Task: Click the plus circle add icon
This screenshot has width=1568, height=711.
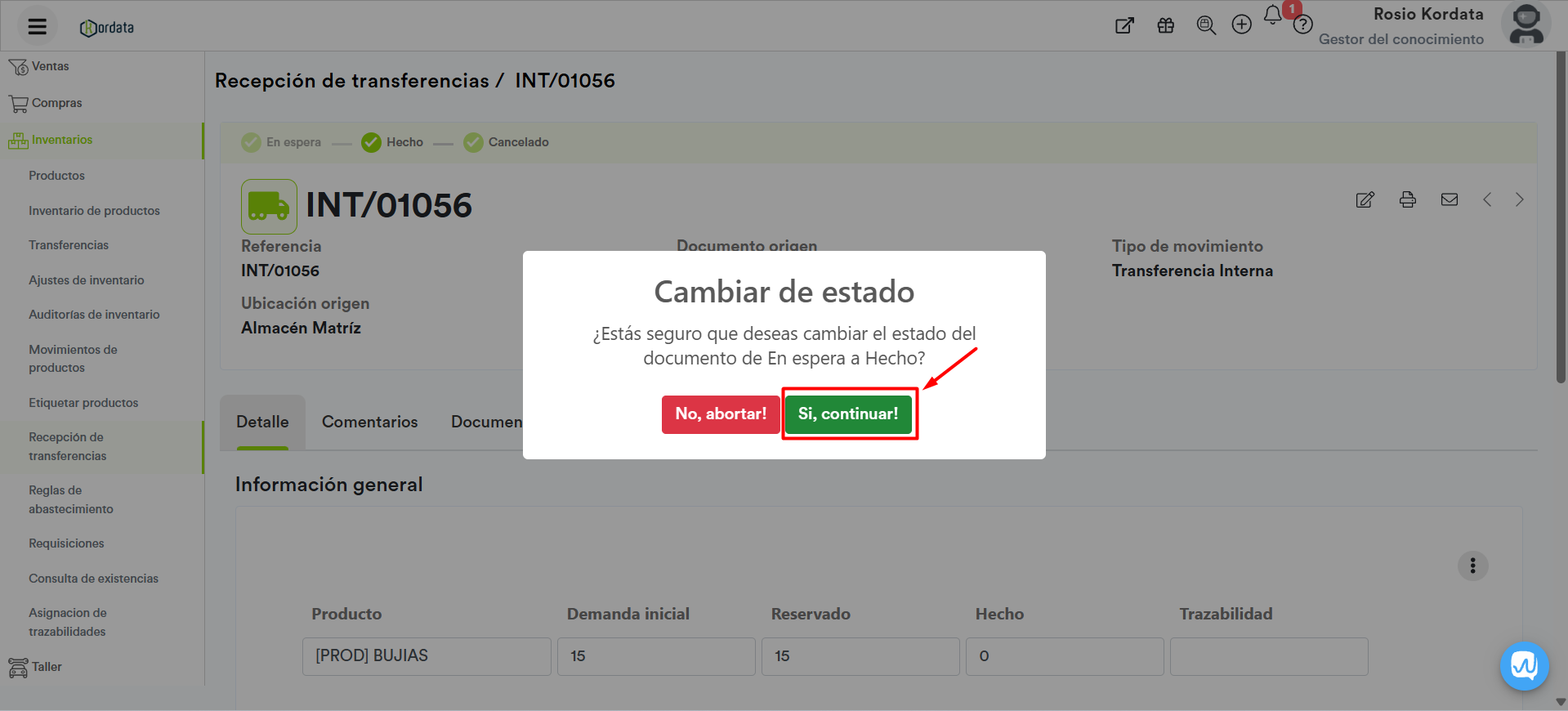Action: click(x=1241, y=25)
